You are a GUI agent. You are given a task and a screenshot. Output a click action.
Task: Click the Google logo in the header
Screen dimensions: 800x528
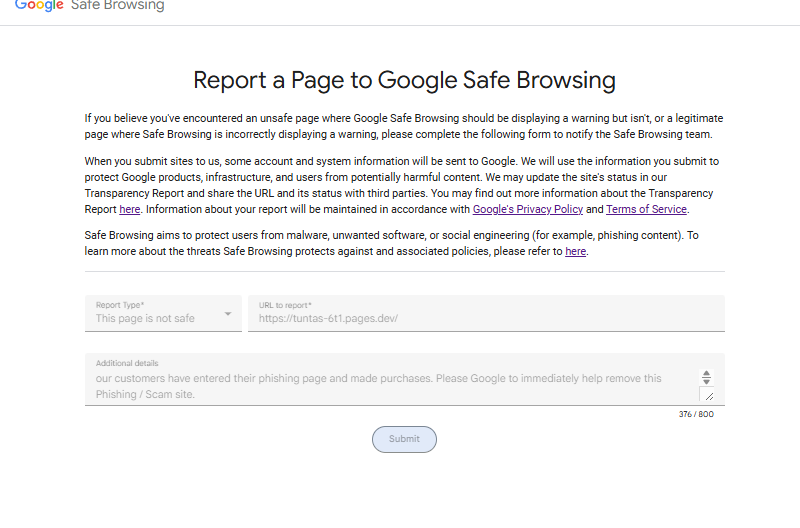pyautogui.click(x=39, y=6)
